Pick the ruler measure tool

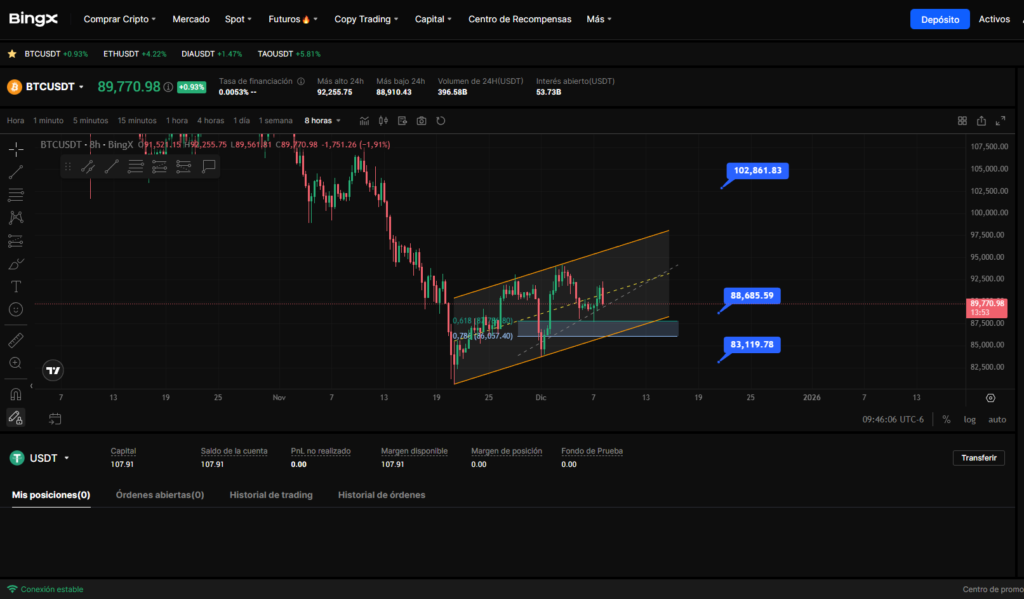click(x=15, y=340)
